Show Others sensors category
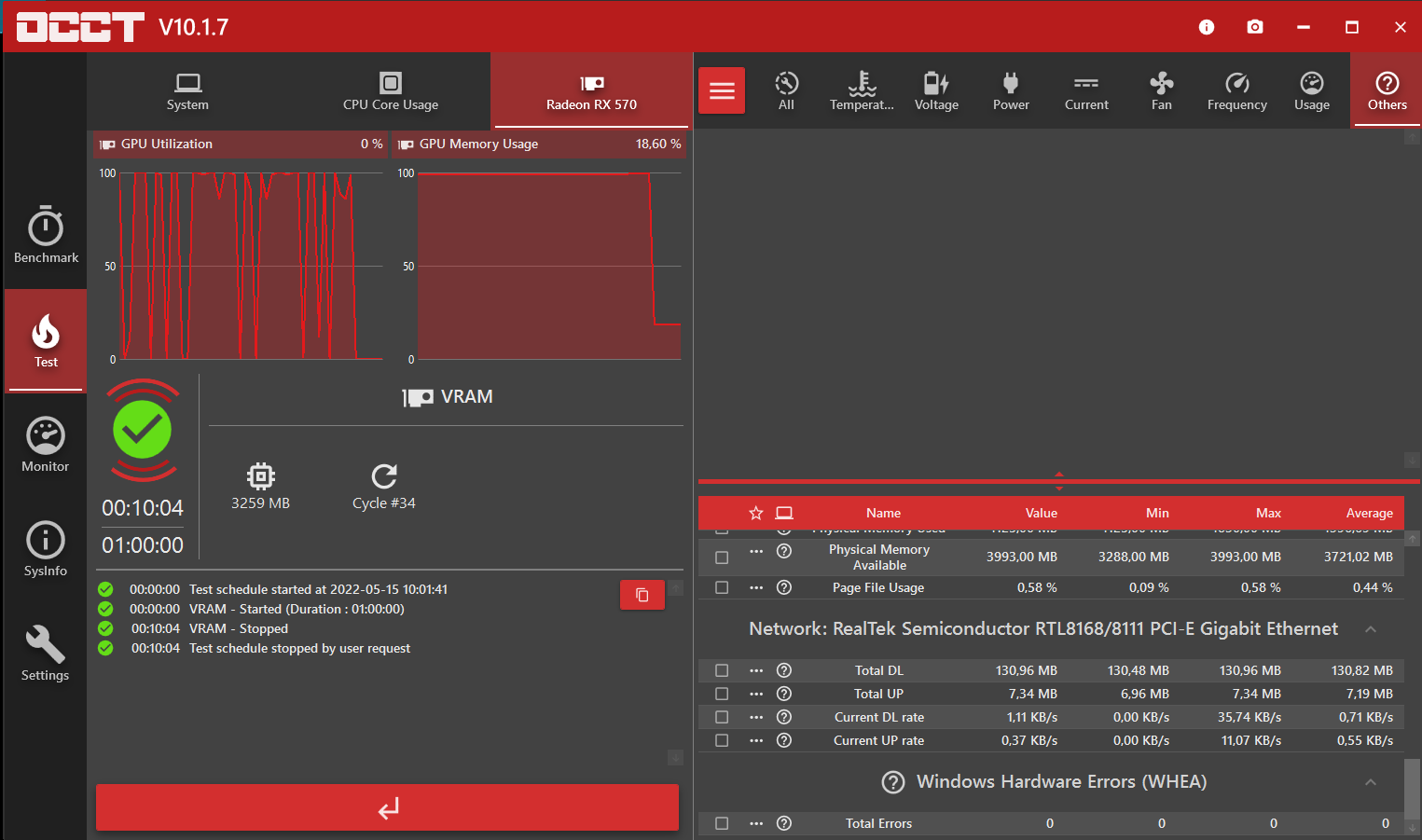The width and height of the screenshot is (1422, 840). 1387,90
